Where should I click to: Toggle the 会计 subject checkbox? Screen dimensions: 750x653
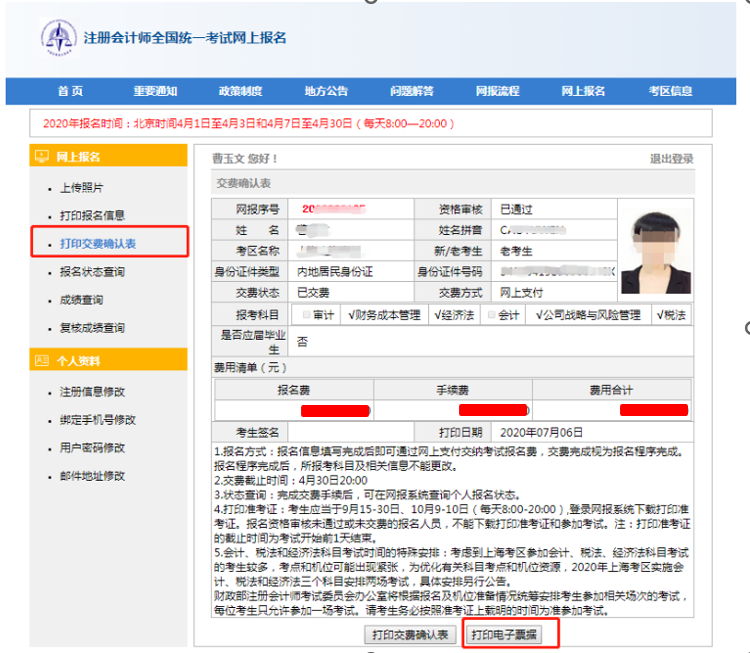(x=490, y=315)
